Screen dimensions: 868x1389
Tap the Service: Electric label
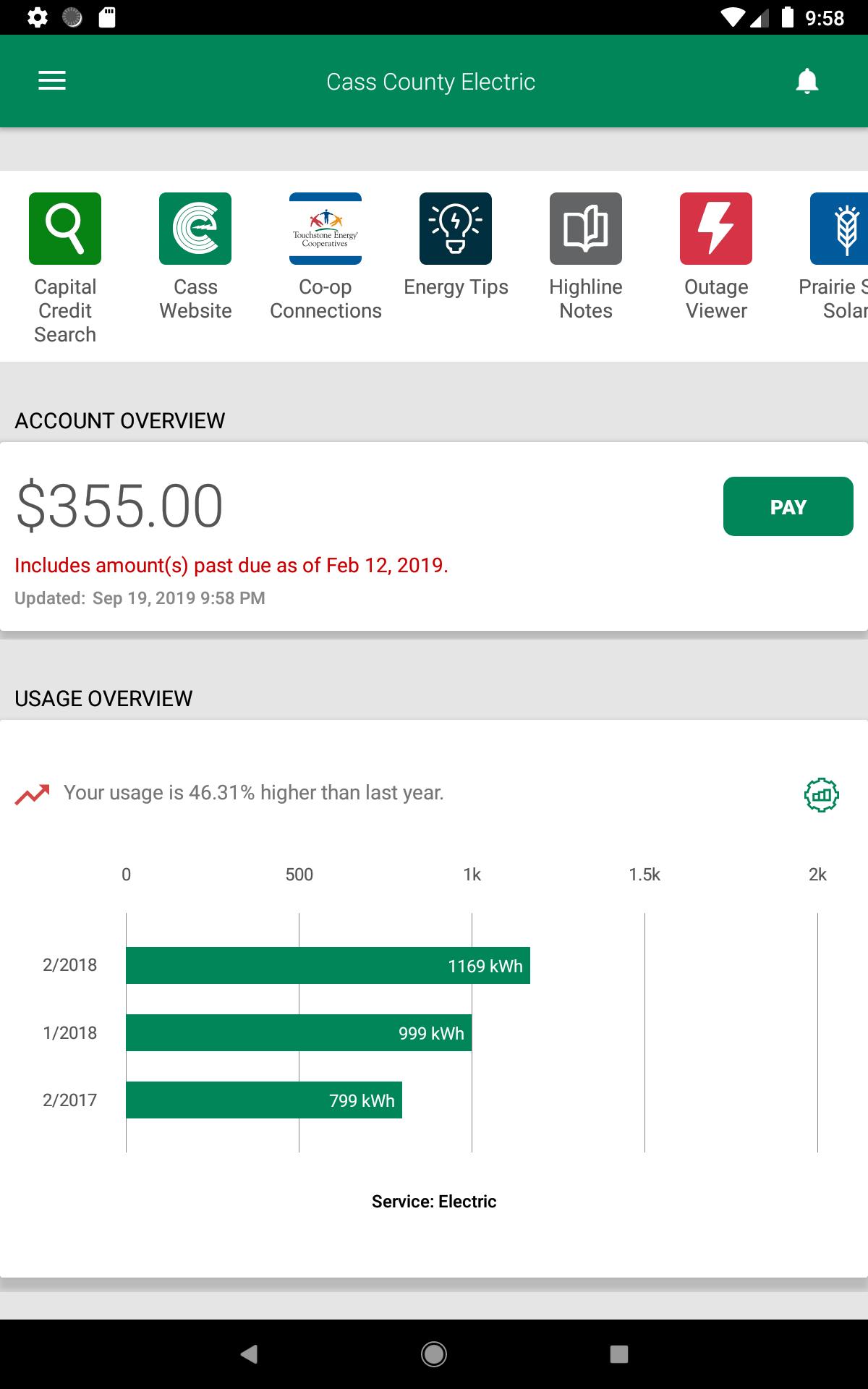point(434,1202)
